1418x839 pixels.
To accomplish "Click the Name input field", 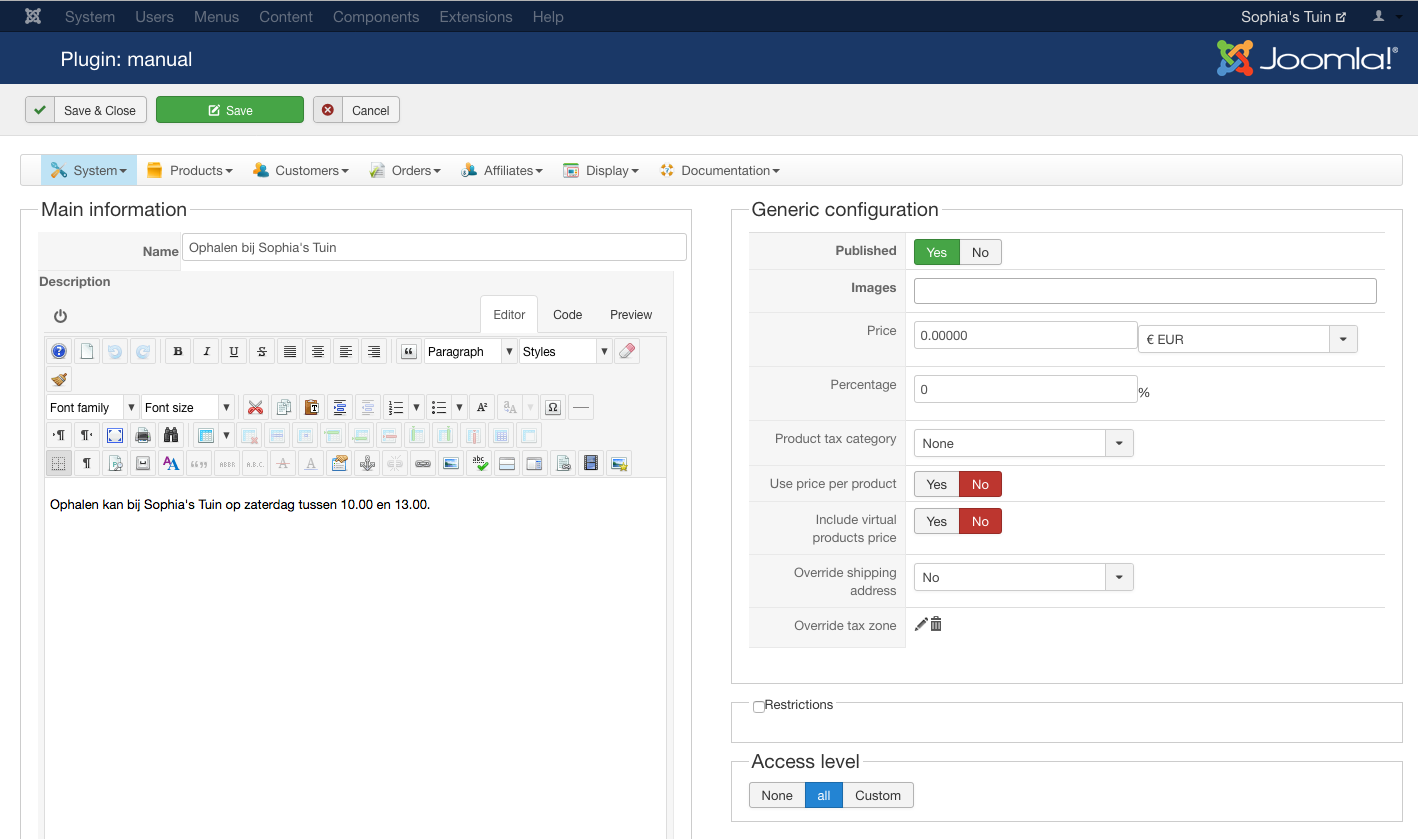I will pyautogui.click(x=434, y=247).
